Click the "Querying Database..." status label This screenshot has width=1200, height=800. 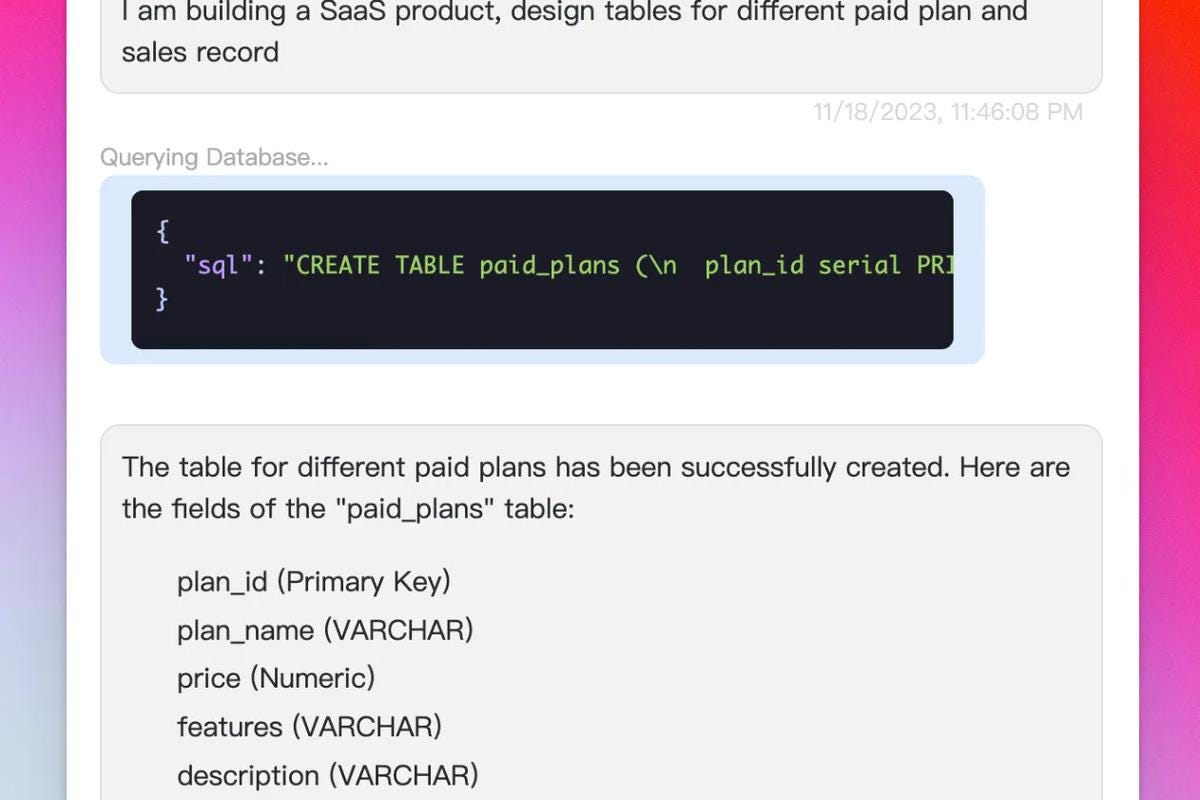coord(215,157)
